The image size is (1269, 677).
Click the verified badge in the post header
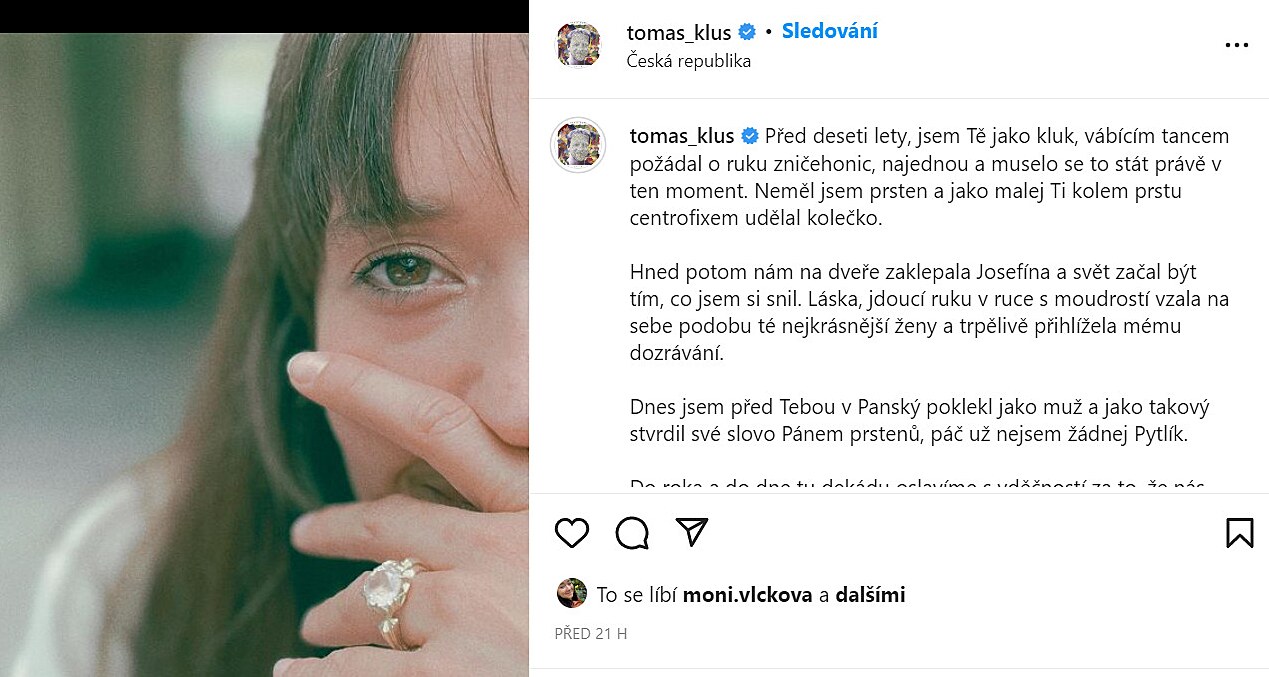[747, 33]
